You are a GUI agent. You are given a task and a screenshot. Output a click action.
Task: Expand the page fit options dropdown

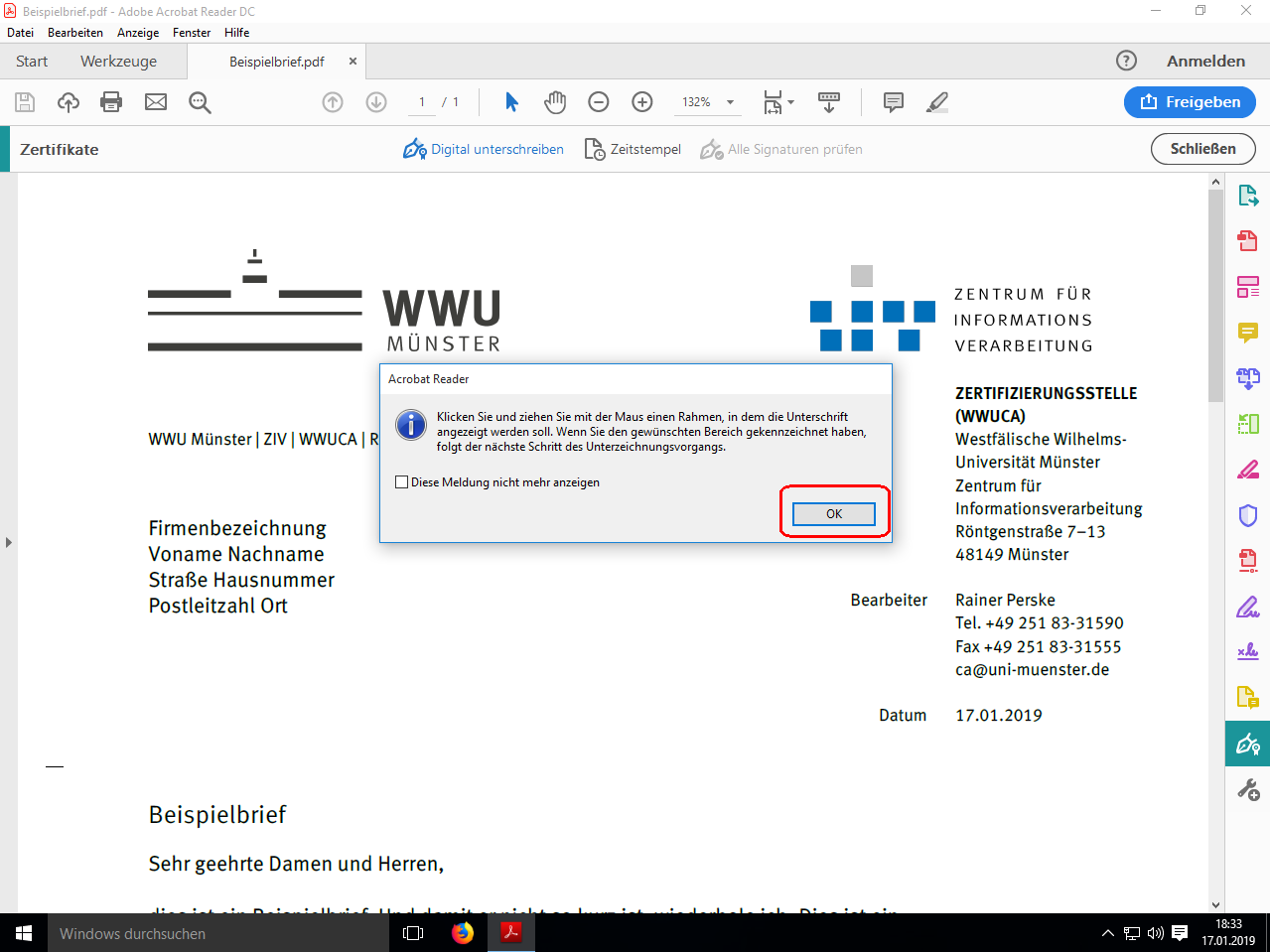click(x=790, y=102)
